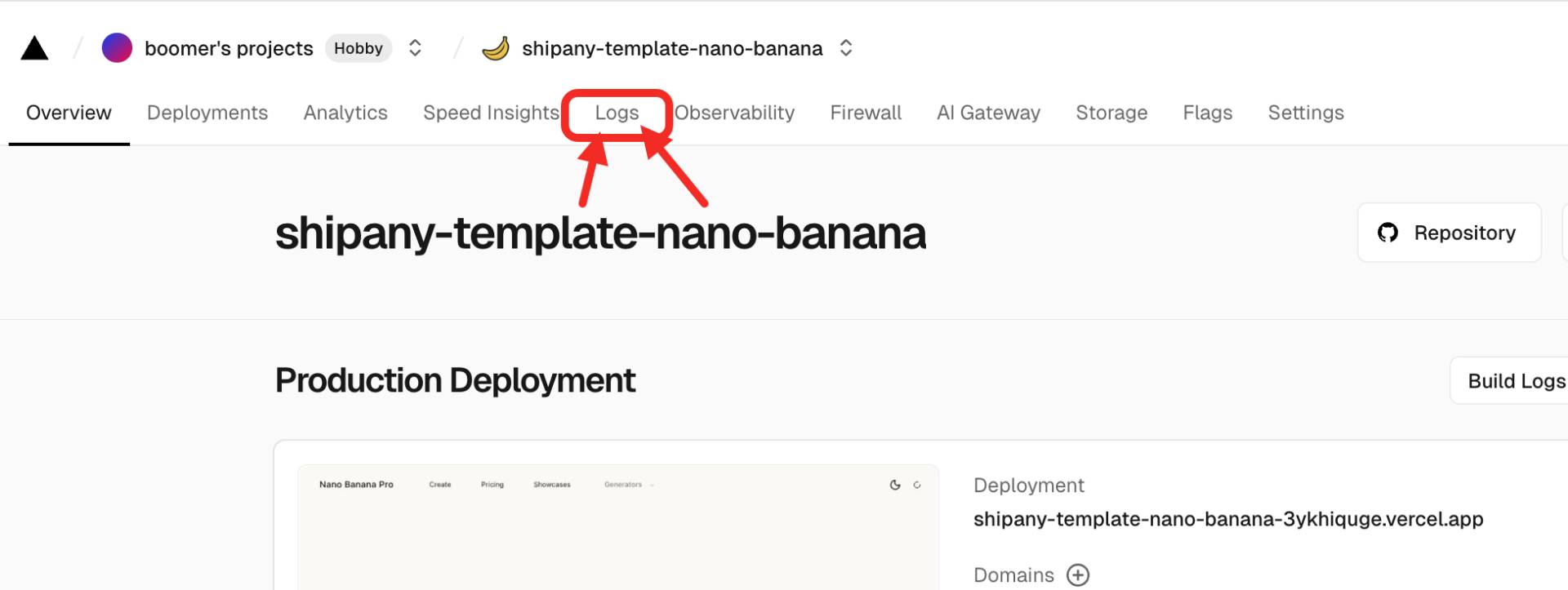Click the boomer's projects avatar circle
Image resolution: width=1568 pixels, height=590 pixels.
(x=117, y=48)
